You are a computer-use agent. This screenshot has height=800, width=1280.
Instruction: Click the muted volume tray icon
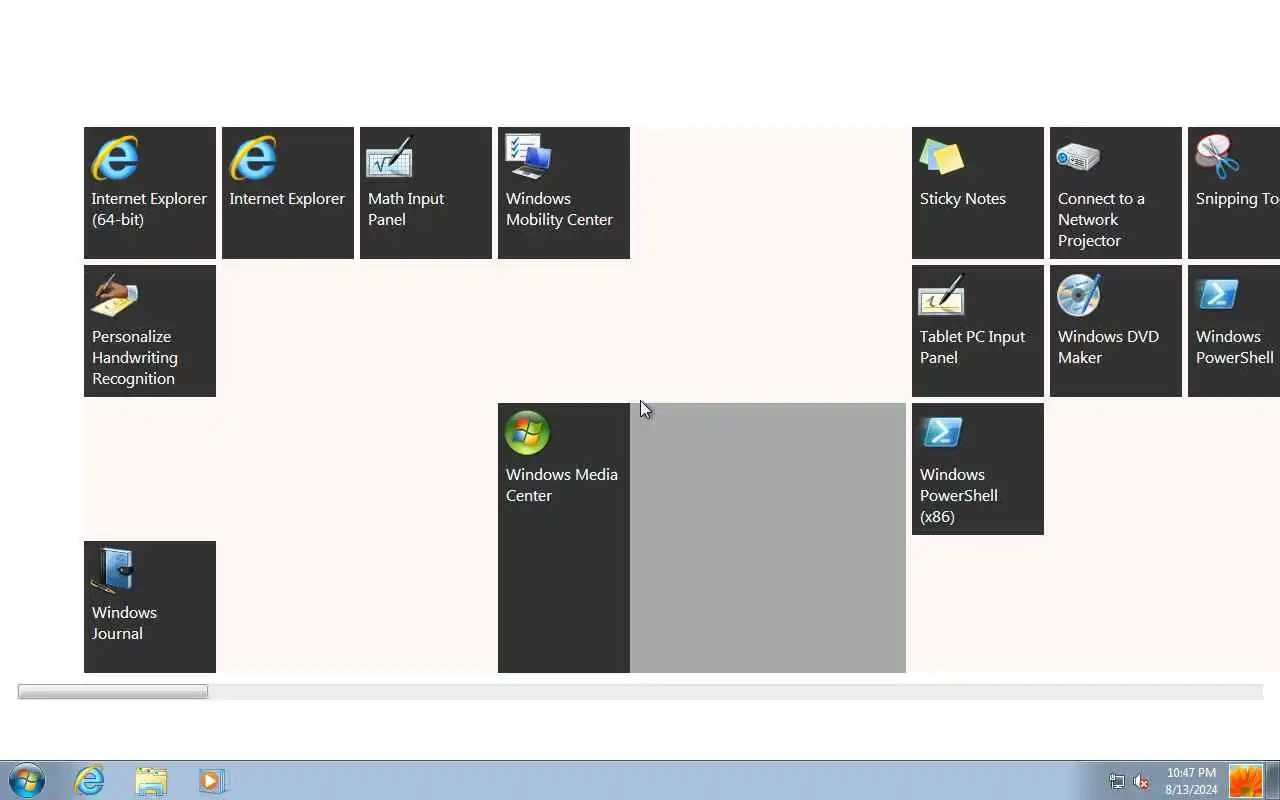[x=1141, y=781]
